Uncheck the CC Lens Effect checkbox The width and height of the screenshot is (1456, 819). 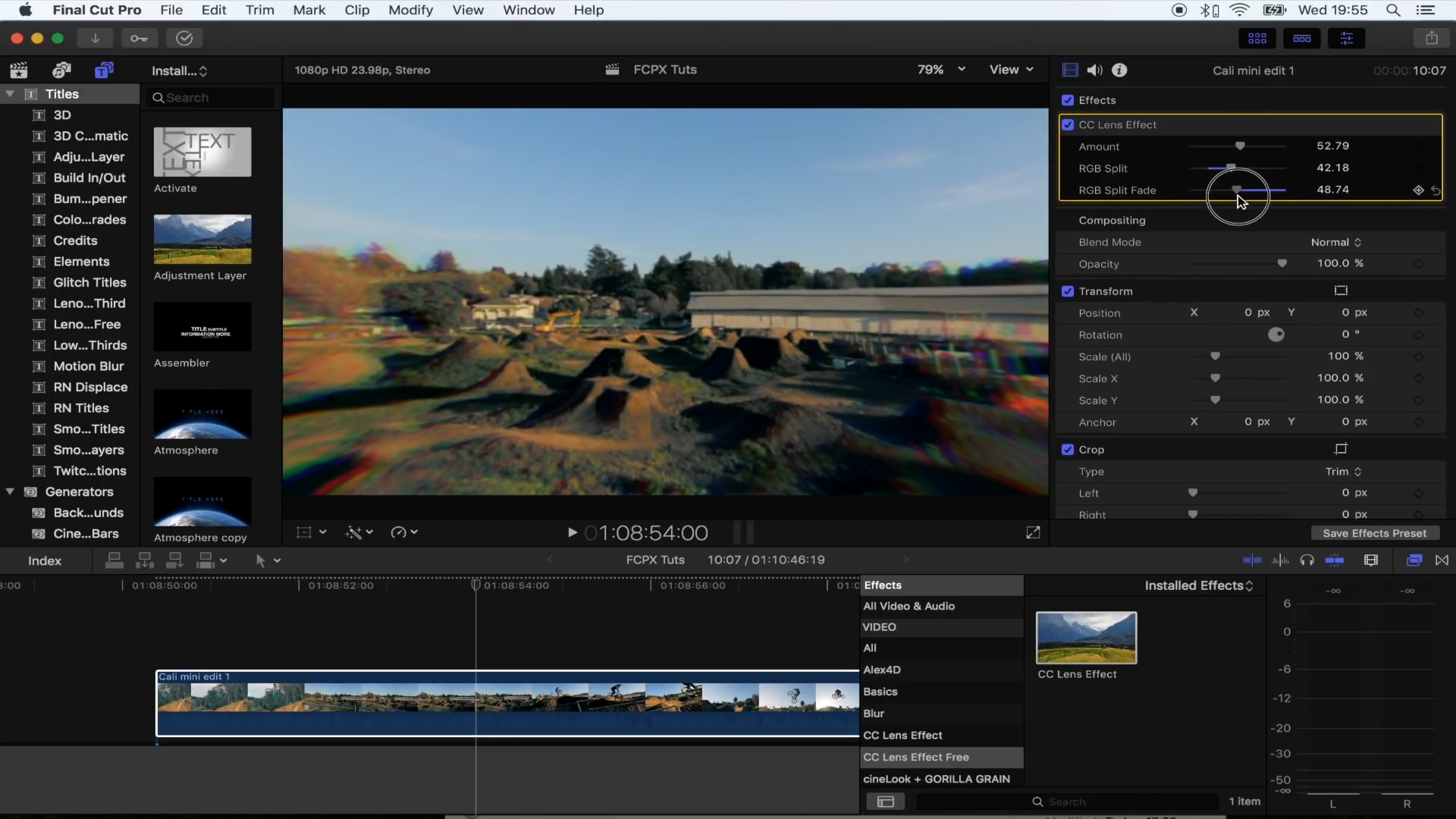click(1068, 124)
